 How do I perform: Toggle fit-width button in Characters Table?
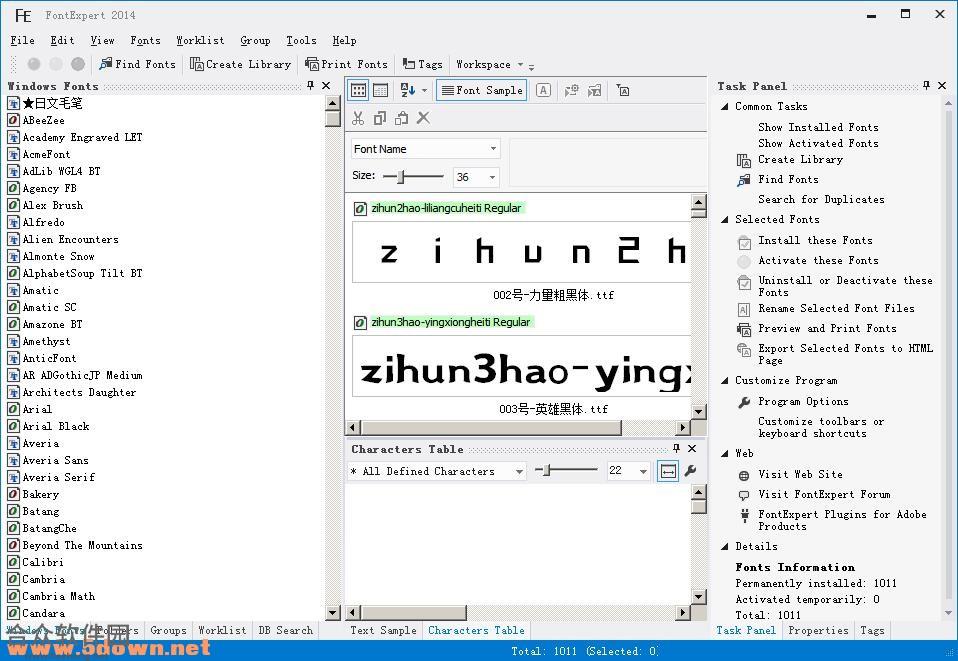(668, 471)
